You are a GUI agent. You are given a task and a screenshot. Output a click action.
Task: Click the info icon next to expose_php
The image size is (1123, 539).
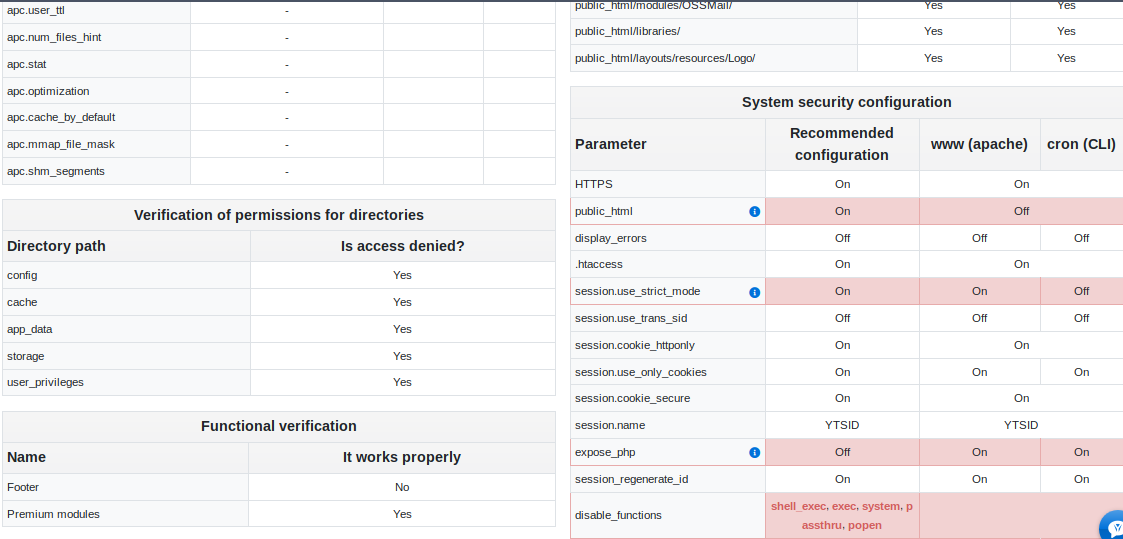(754, 453)
